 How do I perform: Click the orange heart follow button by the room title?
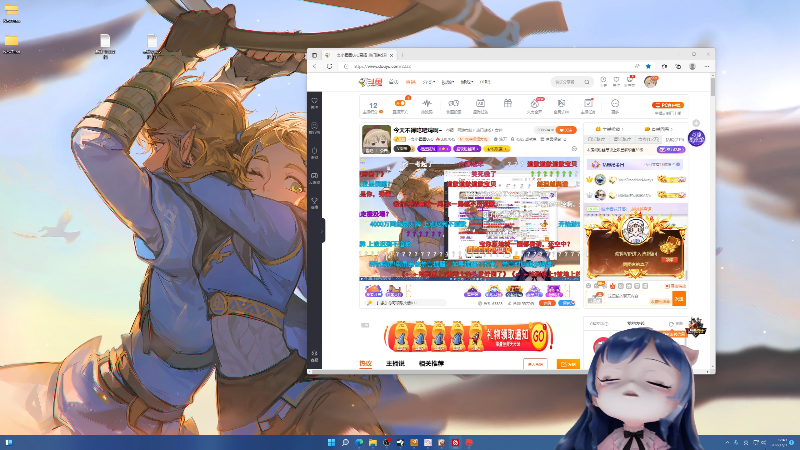(x=566, y=130)
